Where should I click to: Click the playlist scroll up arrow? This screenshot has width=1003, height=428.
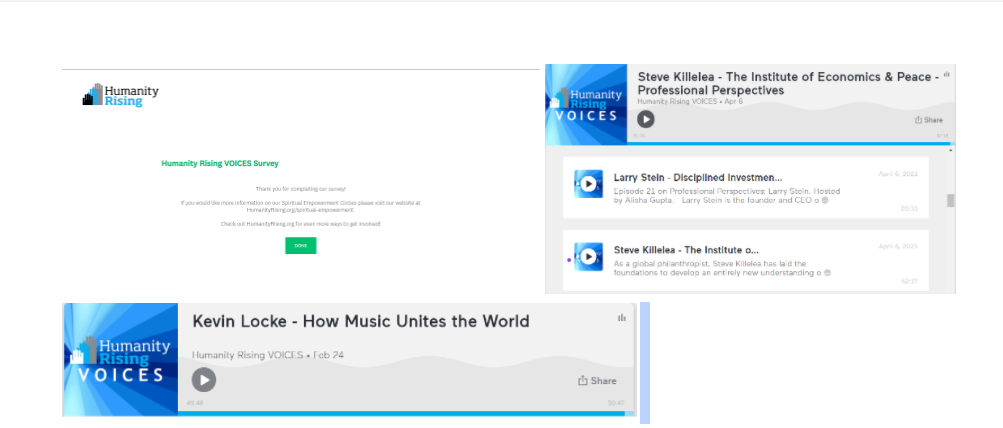[951, 150]
